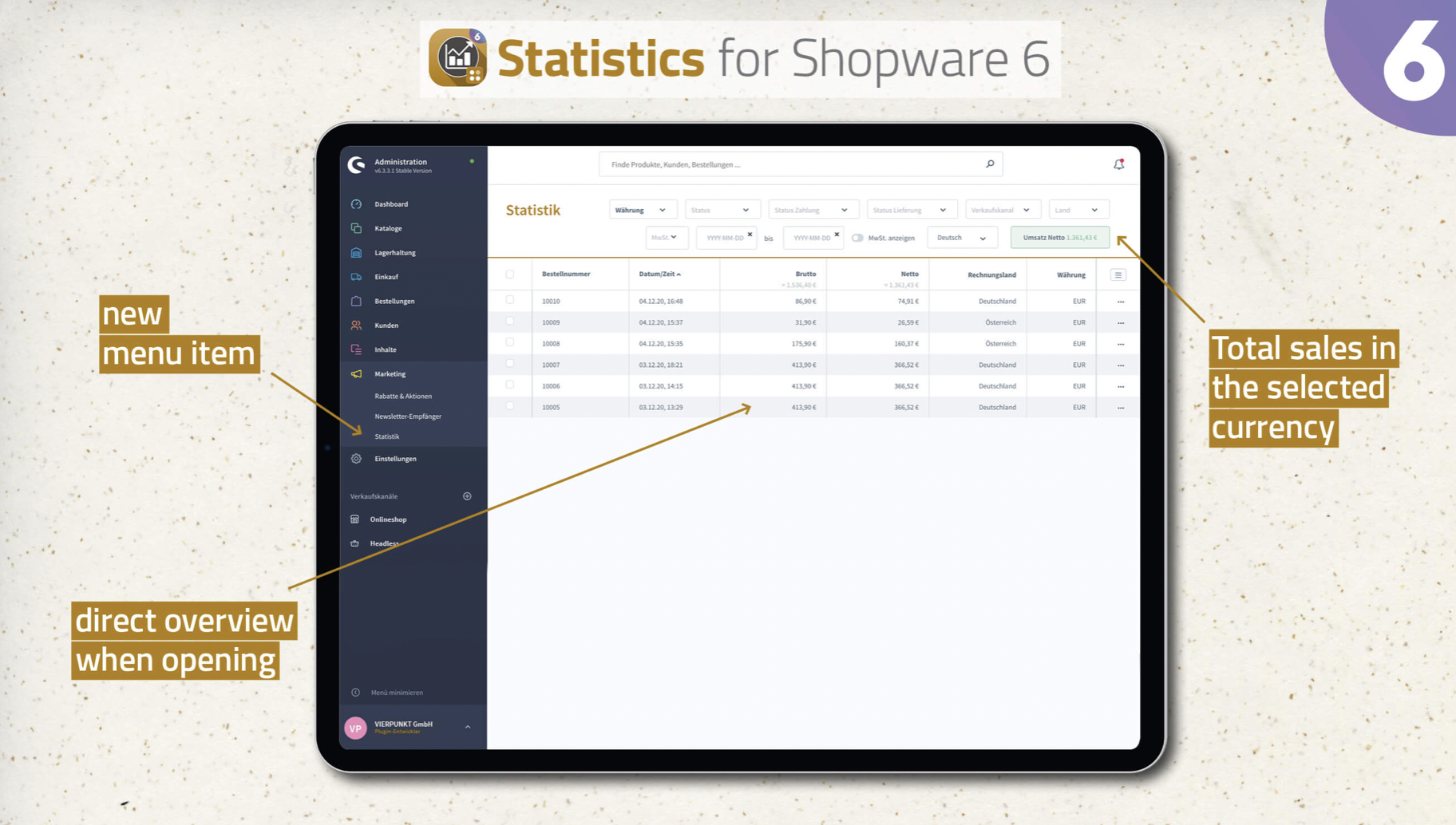Click the Shopware logo icon
Screen dimensions: 1456x825
click(357, 164)
